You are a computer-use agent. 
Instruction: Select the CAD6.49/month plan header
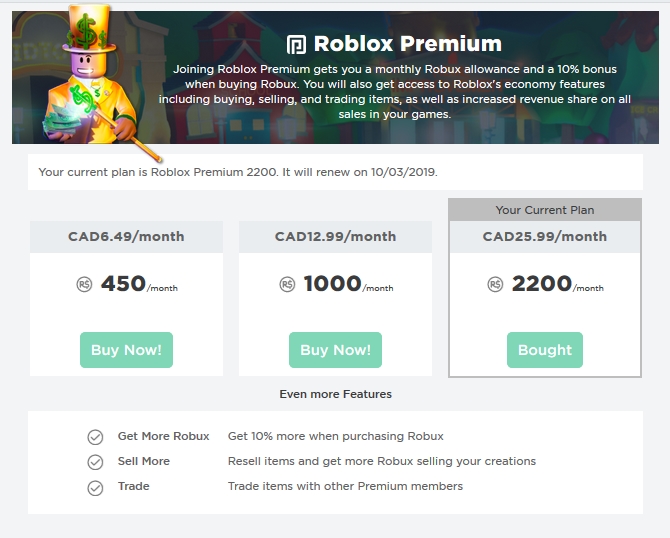pyautogui.click(x=126, y=237)
